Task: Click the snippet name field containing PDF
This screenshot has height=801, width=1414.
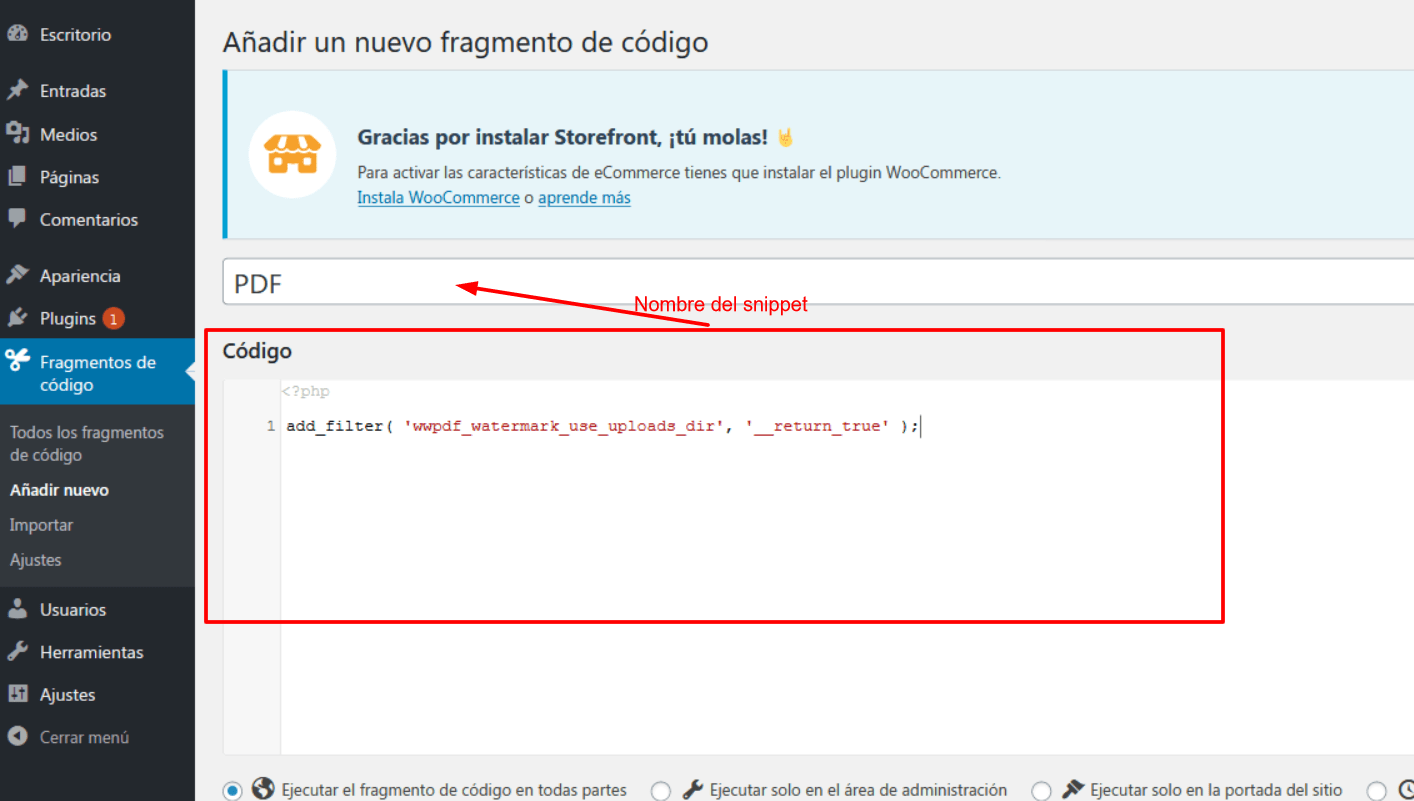Action: coord(818,284)
